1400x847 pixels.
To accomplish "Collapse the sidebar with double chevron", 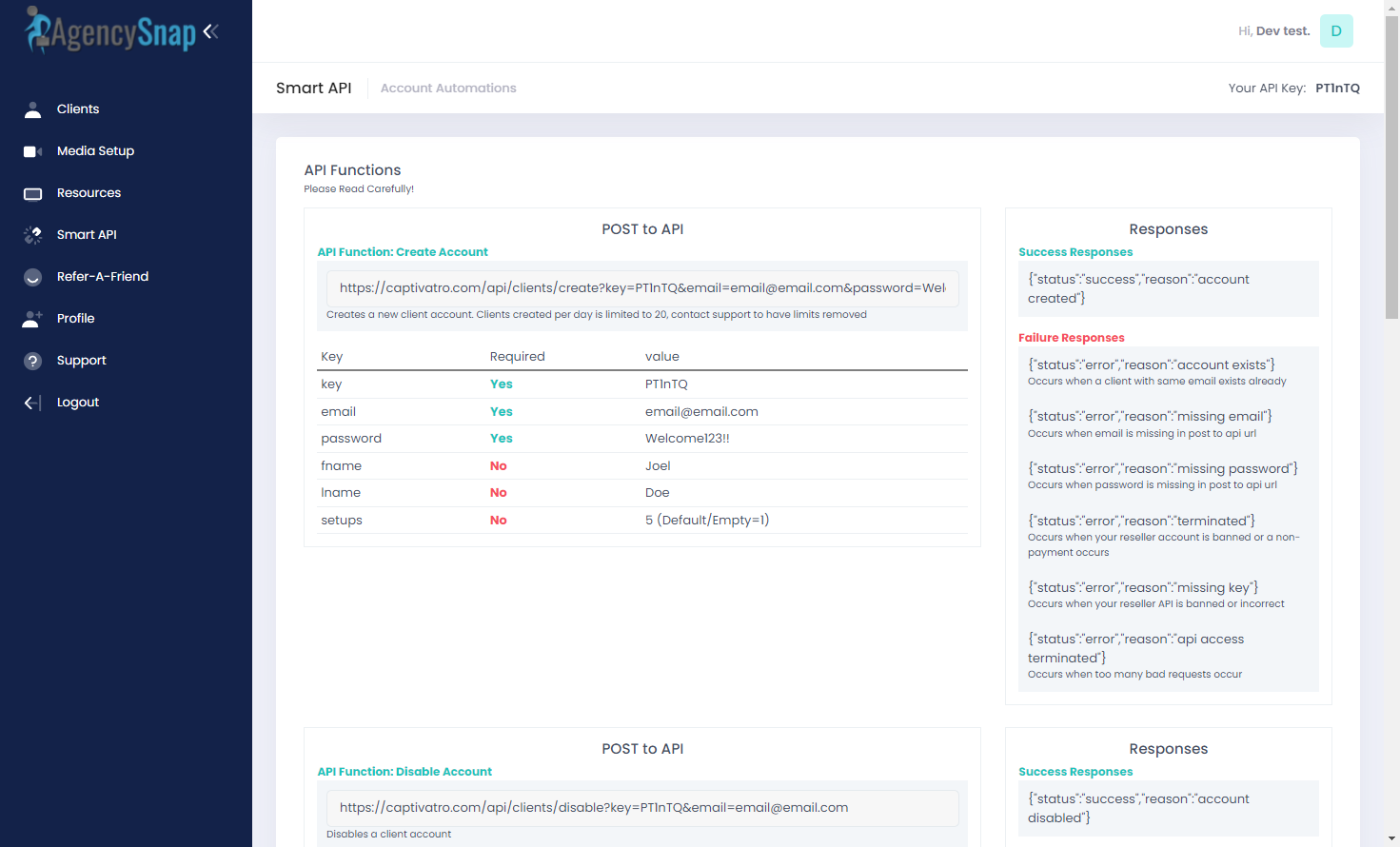I will (x=211, y=31).
